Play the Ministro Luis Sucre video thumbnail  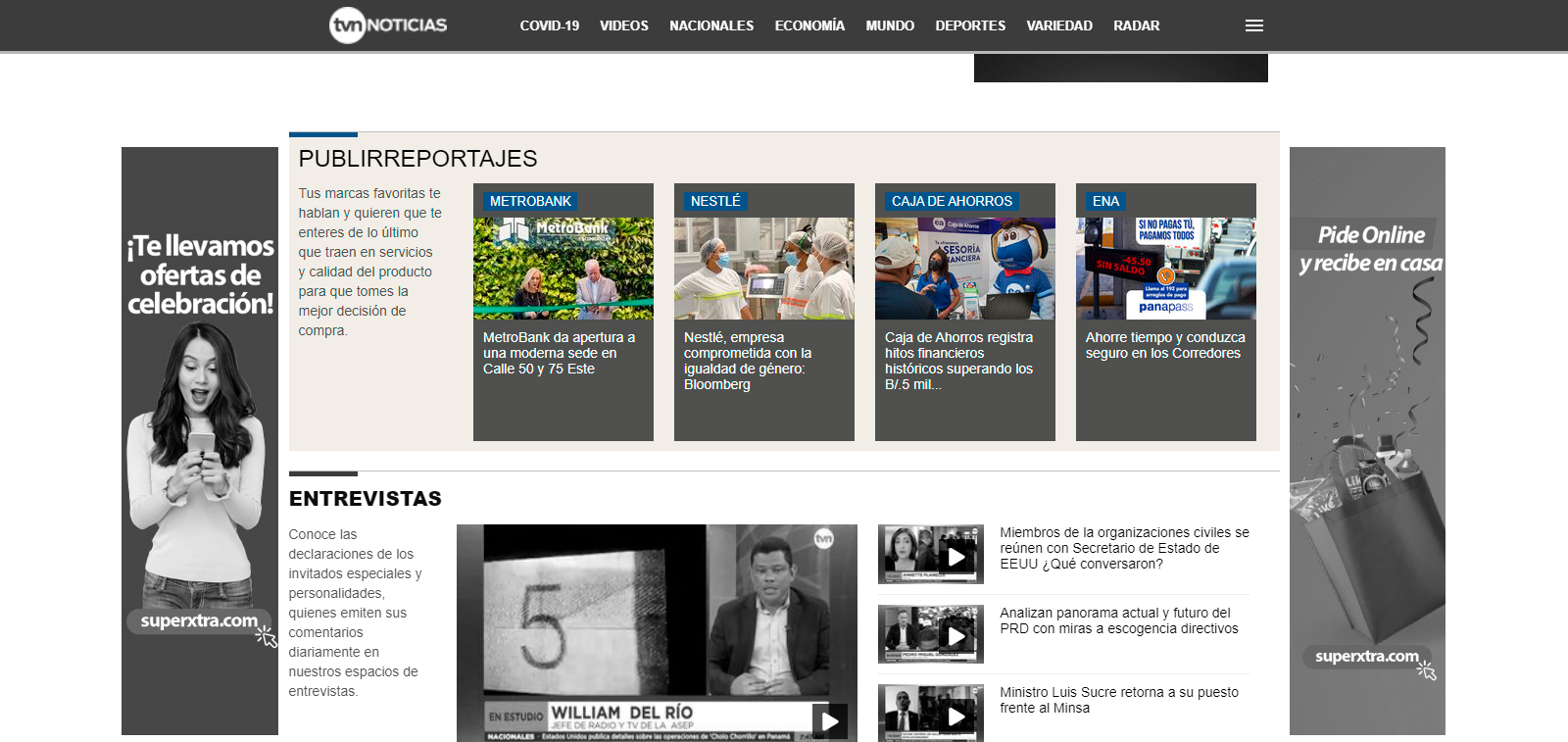tap(931, 714)
